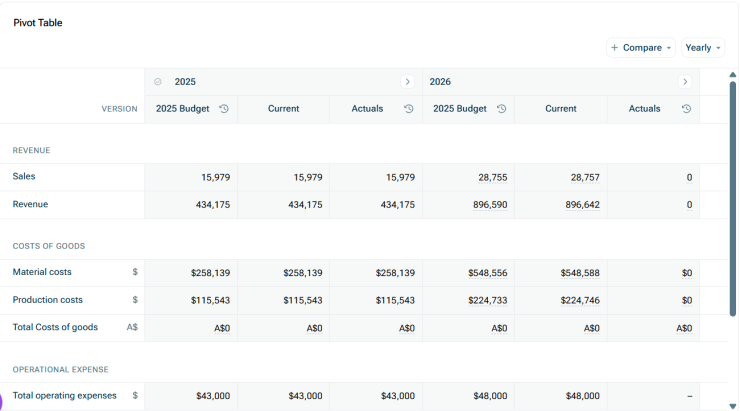Click history icon beside Actuals under 2026
The width and height of the screenshot is (740, 411).
[x=686, y=109]
